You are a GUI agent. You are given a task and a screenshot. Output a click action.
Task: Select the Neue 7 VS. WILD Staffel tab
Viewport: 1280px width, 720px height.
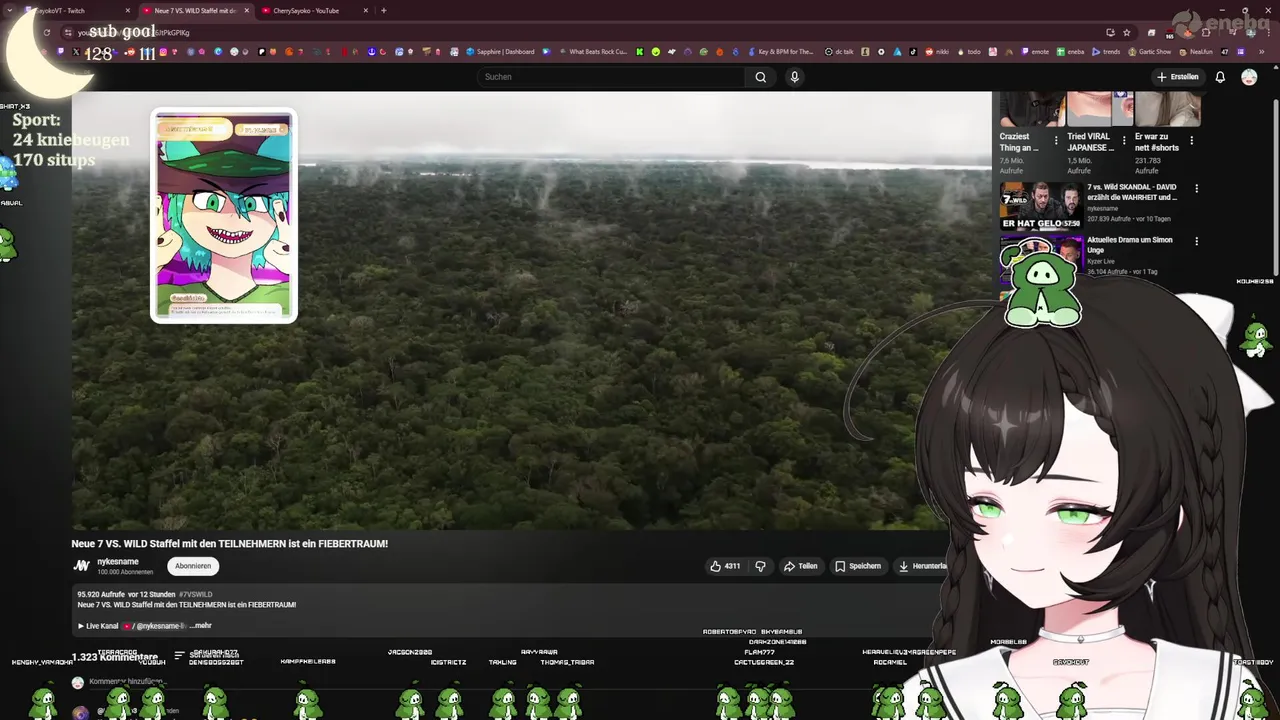[195, 11]
